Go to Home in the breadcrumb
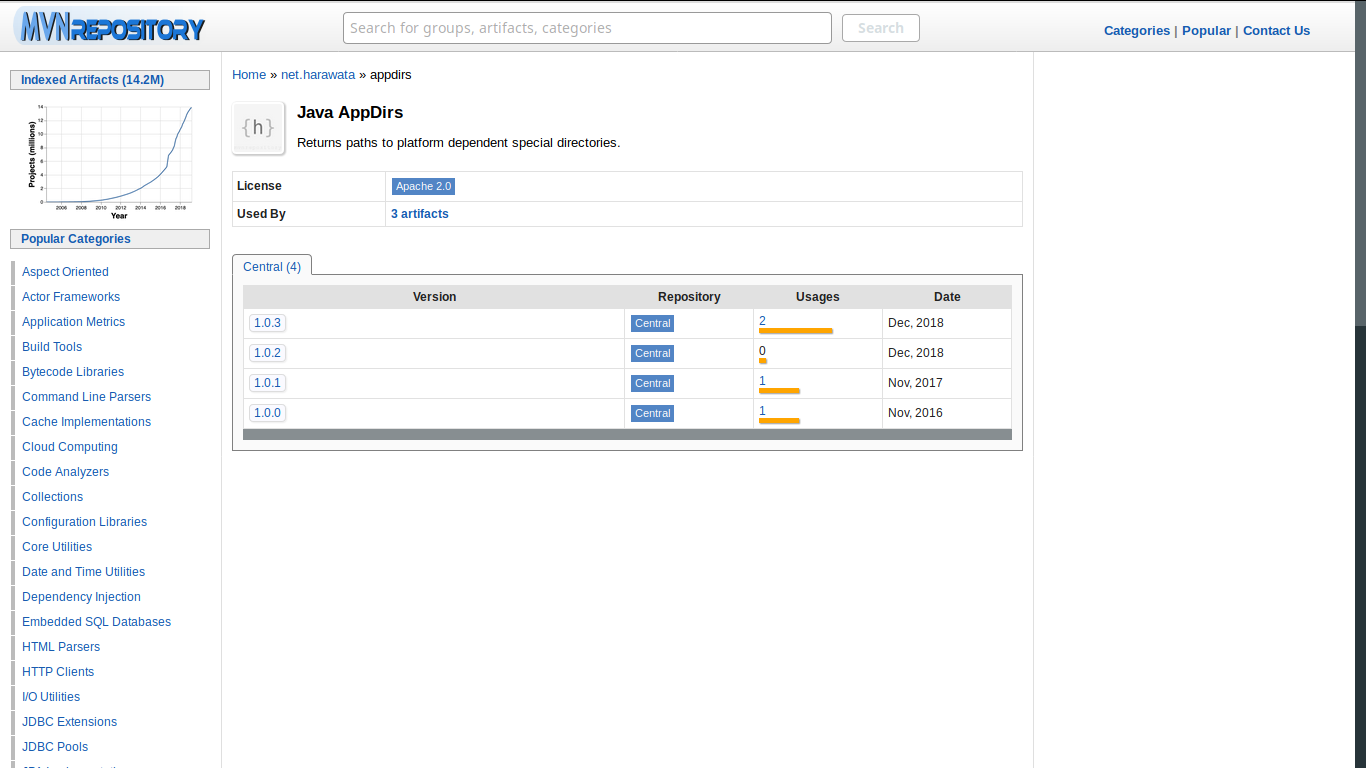 click(x=249, y=75)
